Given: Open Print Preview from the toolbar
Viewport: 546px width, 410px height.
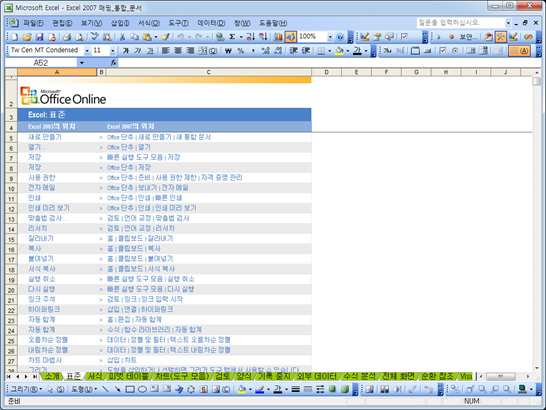Looking at the screenshot, I should click(80, 37).
